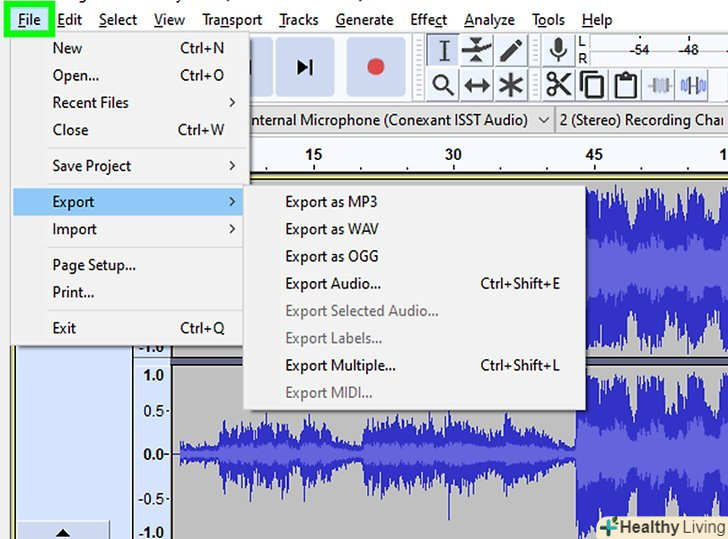Image resolution: width=728 pixels, height=539 pixels.
Task: Select the Time Shift tool
Action: click(477, 85)
